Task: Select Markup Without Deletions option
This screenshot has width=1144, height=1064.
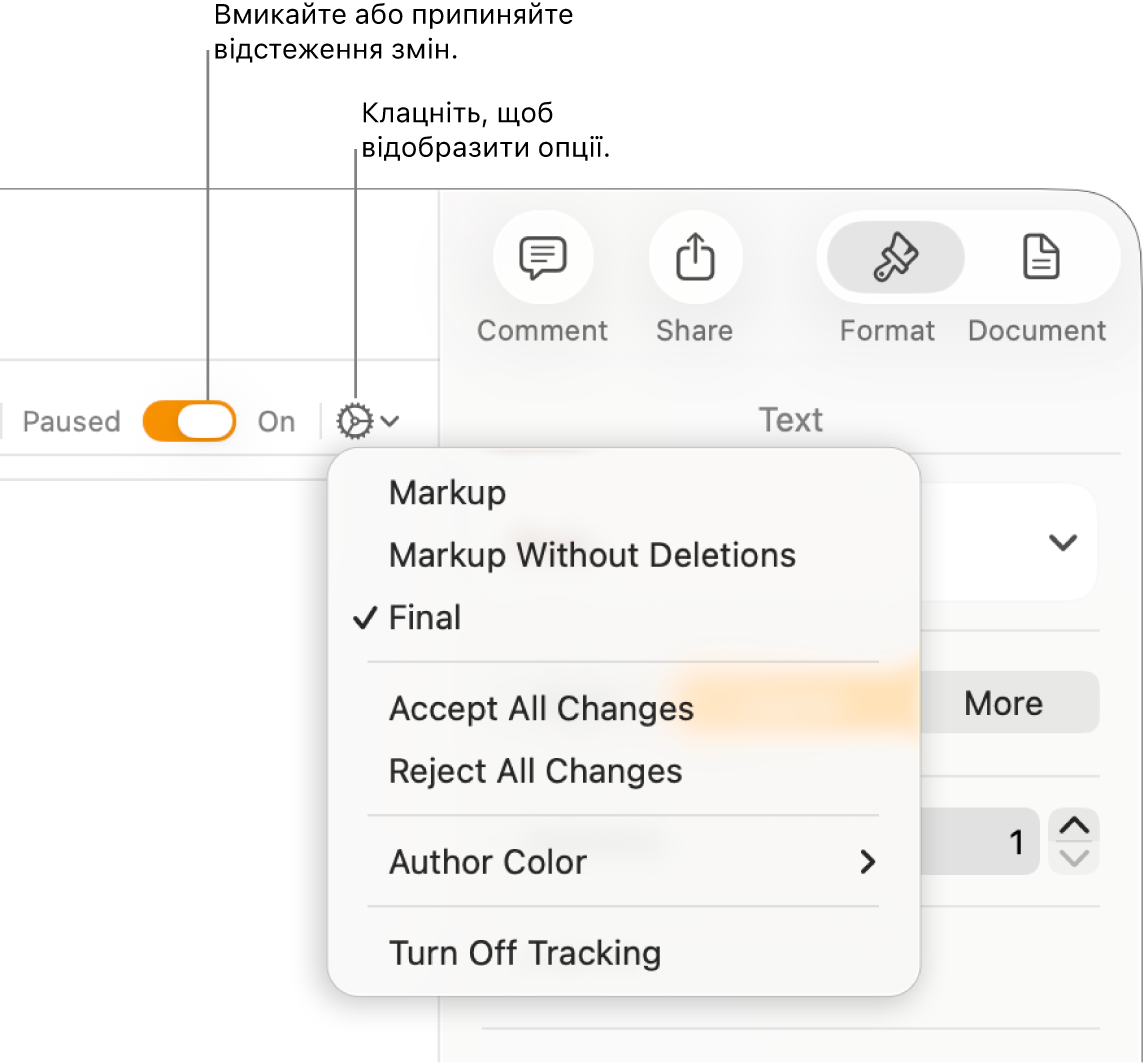Action: pyautogui.click(x=592, y=555)
